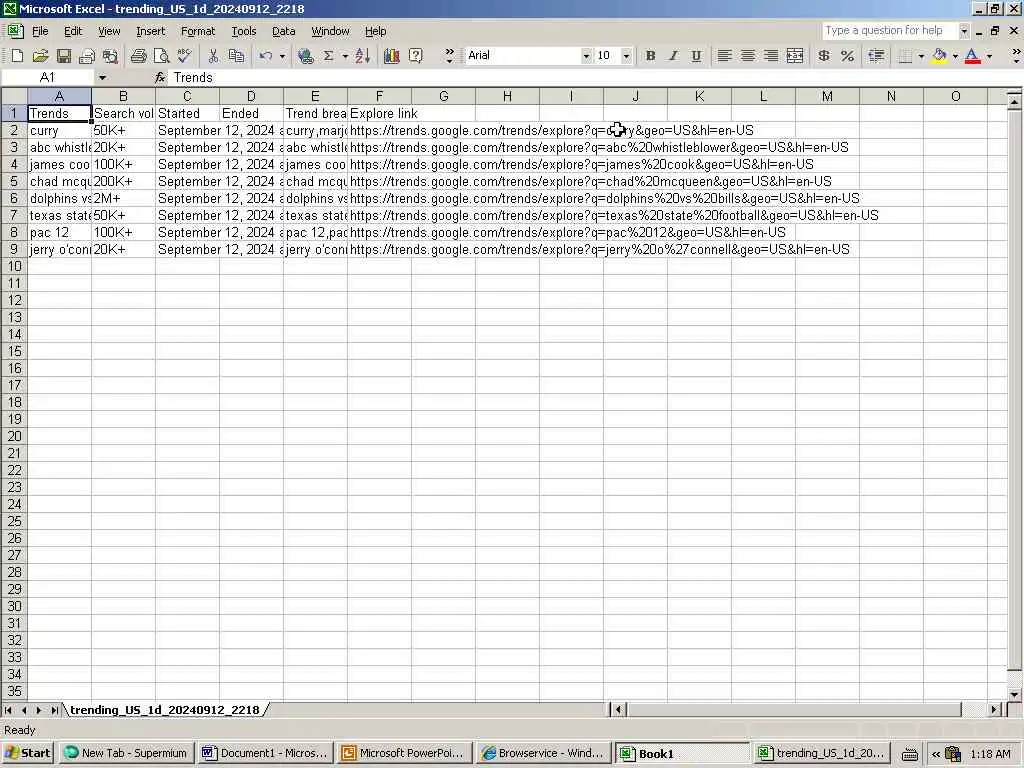Align text right in the cell

tap(771, 56)
